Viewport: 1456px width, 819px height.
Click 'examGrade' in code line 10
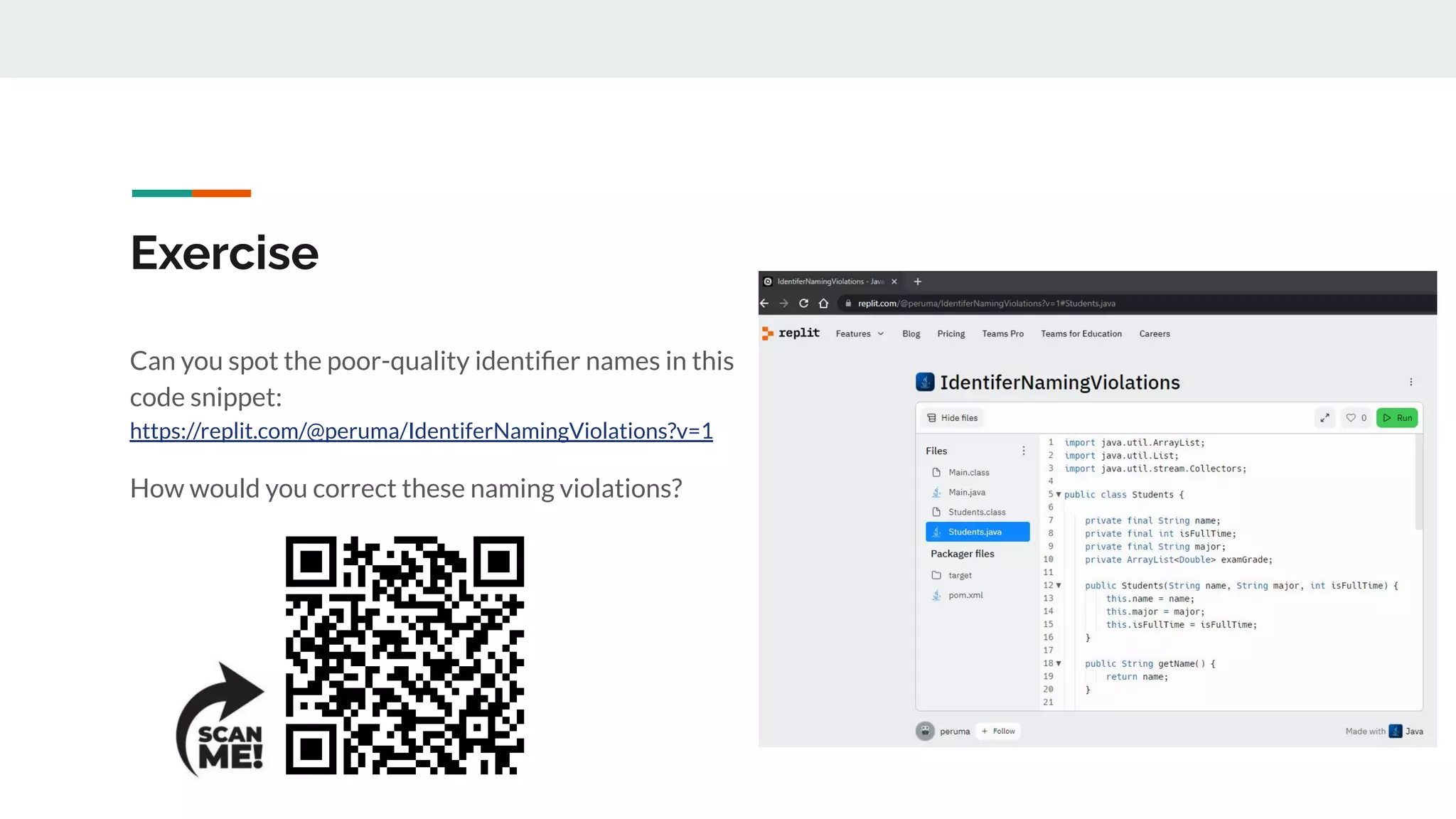[x=1244, y=560]
